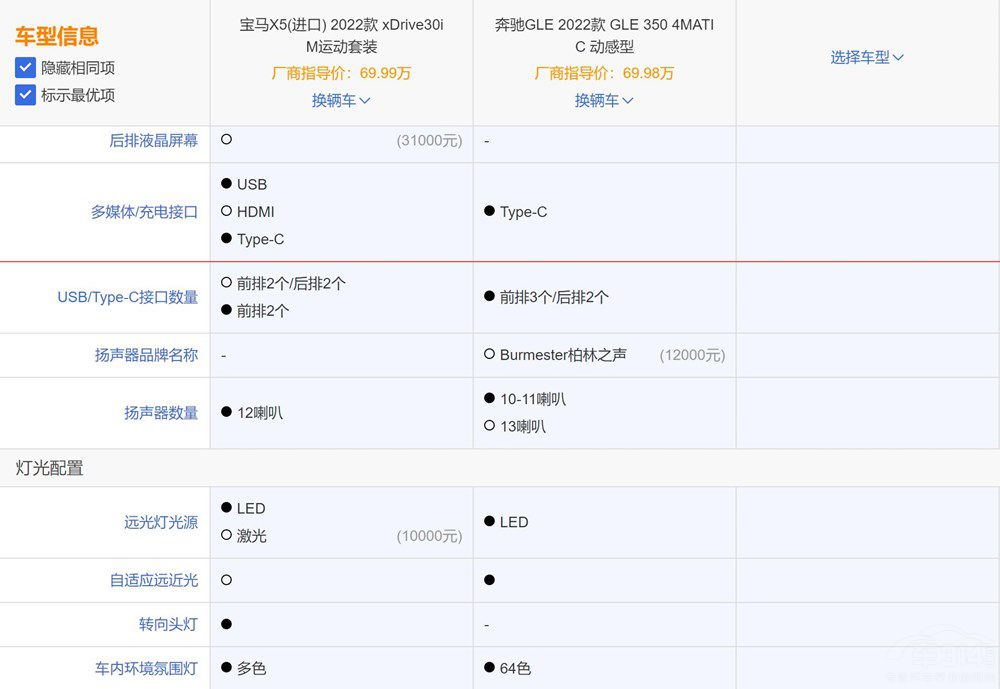The image size is (1000, 689).
Task: Toggle the 标示最优项 checkbox
Action: (x=26, y=95)
